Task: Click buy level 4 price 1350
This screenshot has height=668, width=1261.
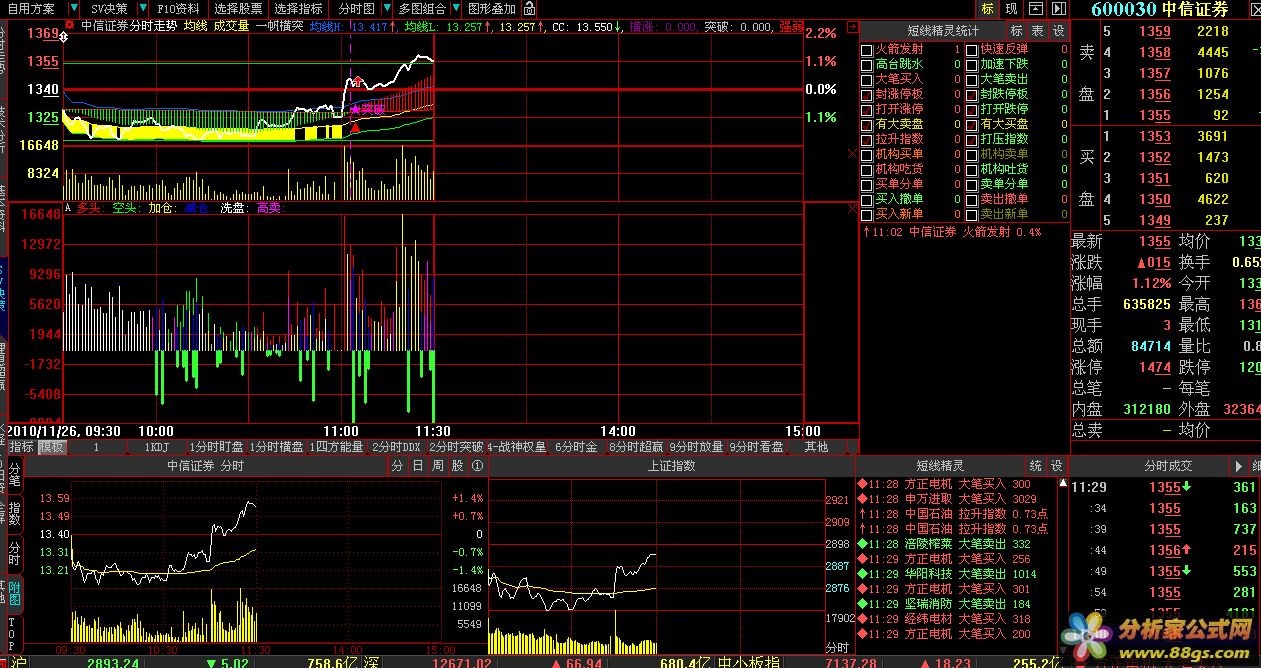Action: 1155,199
